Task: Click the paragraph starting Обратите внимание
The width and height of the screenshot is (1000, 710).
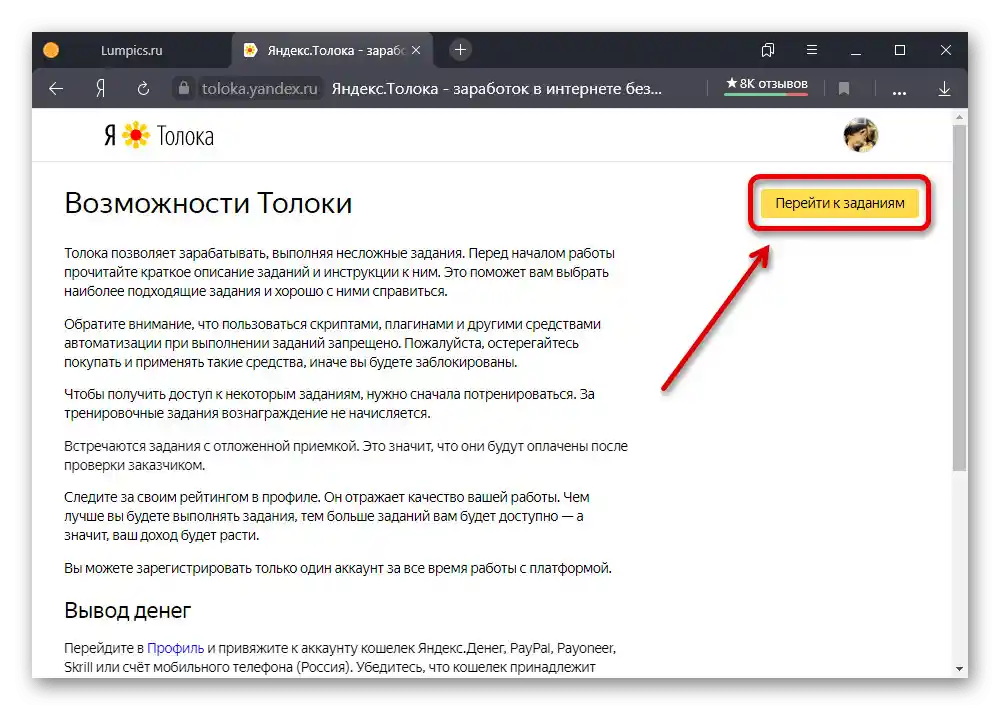Action: click(x=332, y=343)
